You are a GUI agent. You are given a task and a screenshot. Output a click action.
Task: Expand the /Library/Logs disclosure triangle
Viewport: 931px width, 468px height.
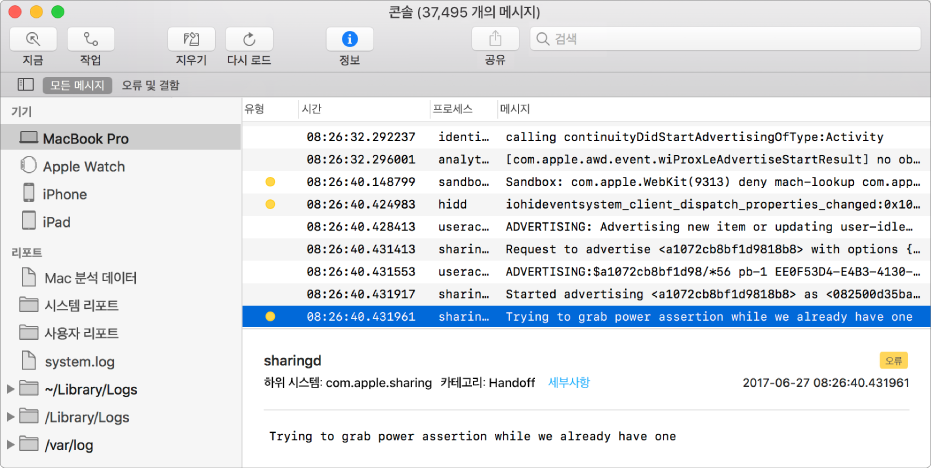(10, 417)
